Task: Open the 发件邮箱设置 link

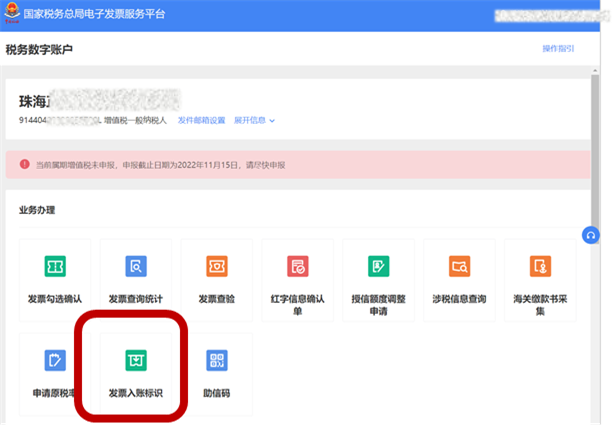Action: pyautogui.click(x=201, y=120)
